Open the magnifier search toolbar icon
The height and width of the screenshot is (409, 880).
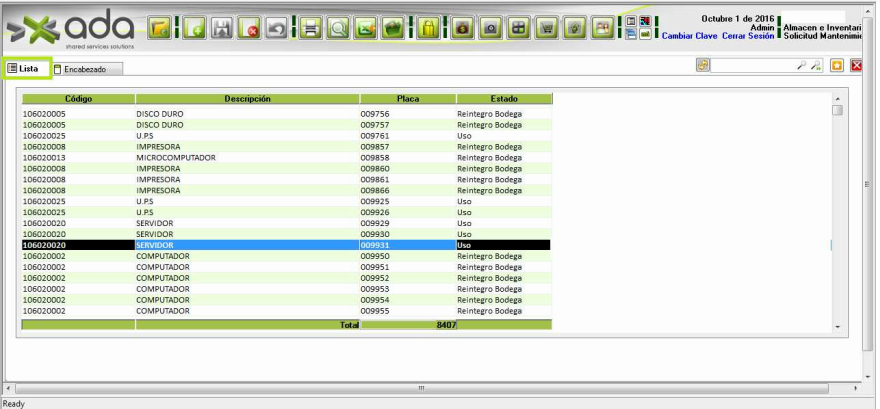tap(338, 31)
